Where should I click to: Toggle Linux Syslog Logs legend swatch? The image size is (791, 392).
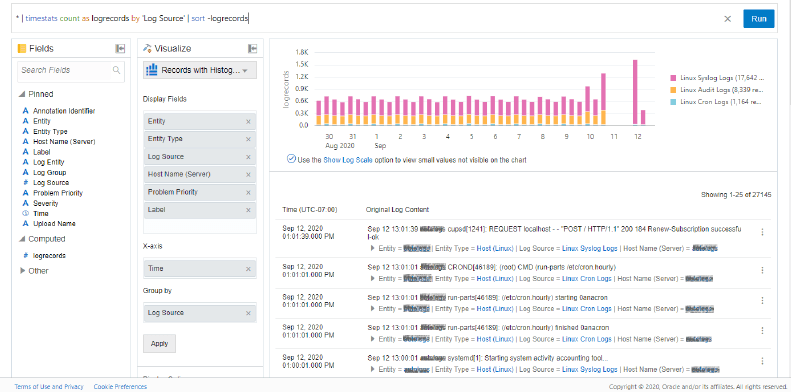673,78
